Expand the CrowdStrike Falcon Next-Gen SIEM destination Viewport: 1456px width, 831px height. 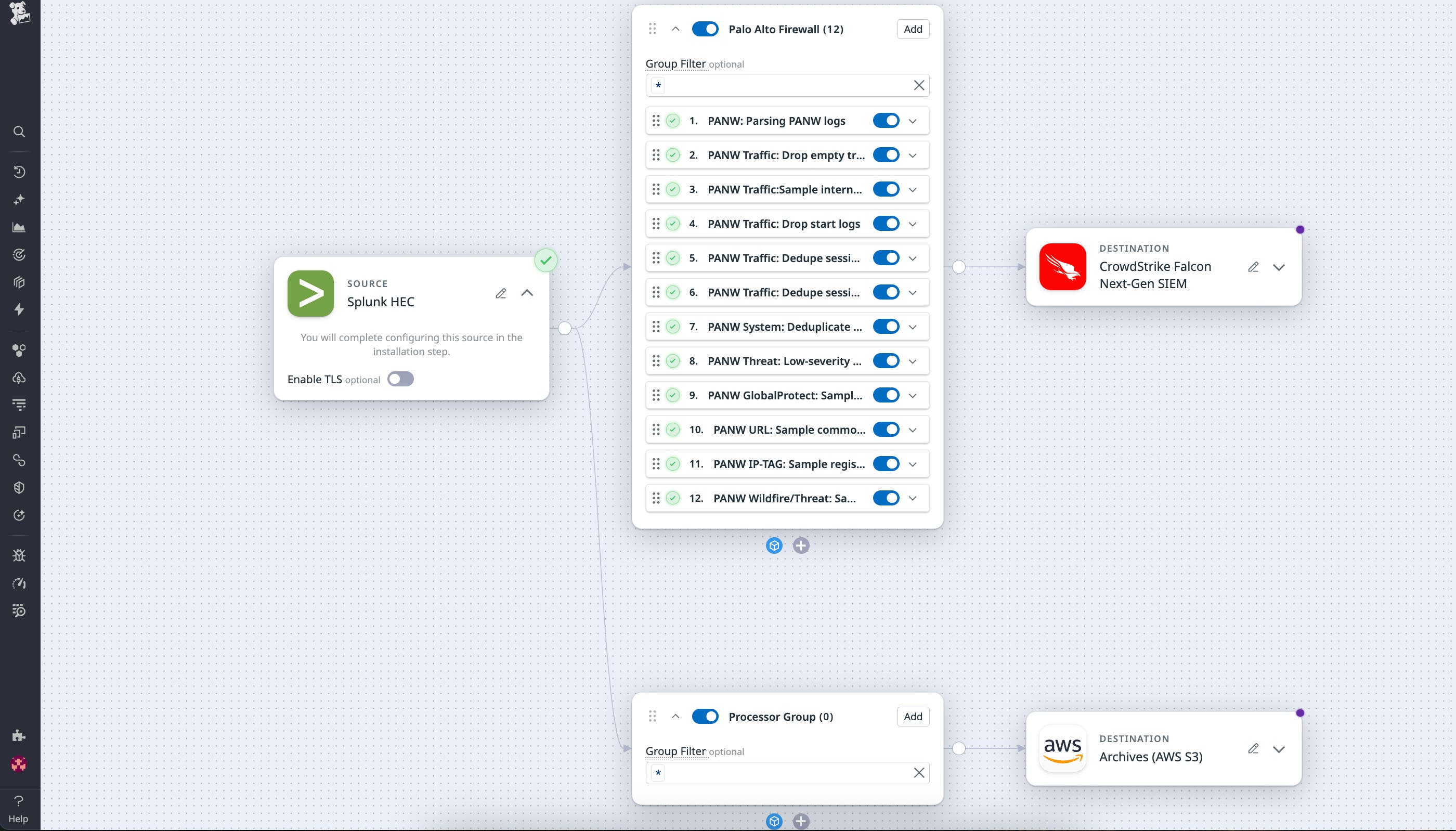click(1279, 267)
